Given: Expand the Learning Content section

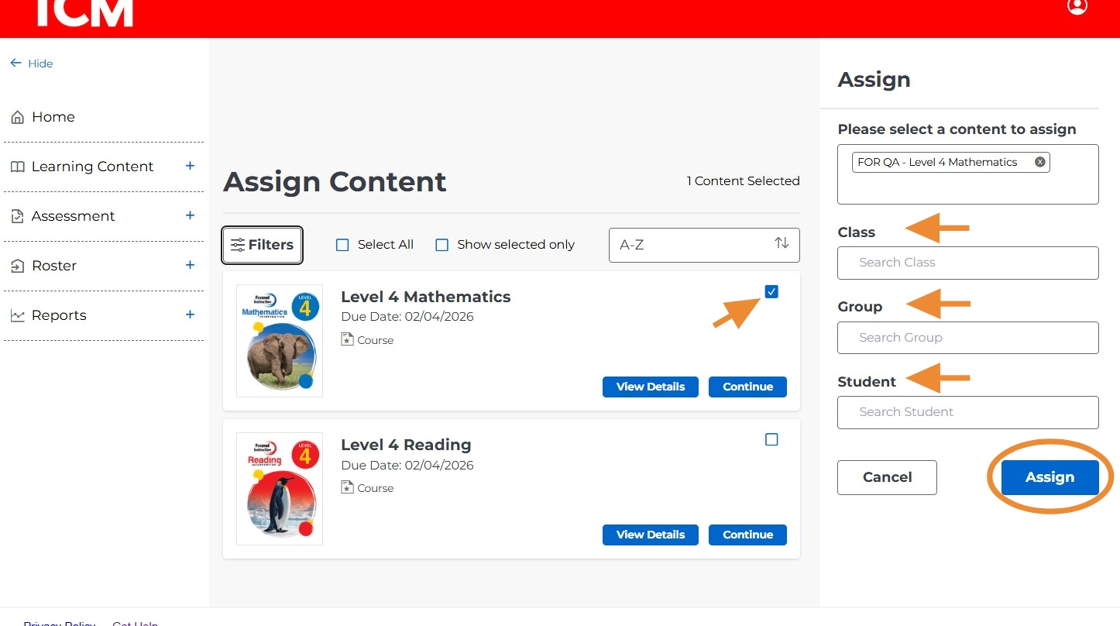Looking at the screenshot, I should click(x=189, y=166).
